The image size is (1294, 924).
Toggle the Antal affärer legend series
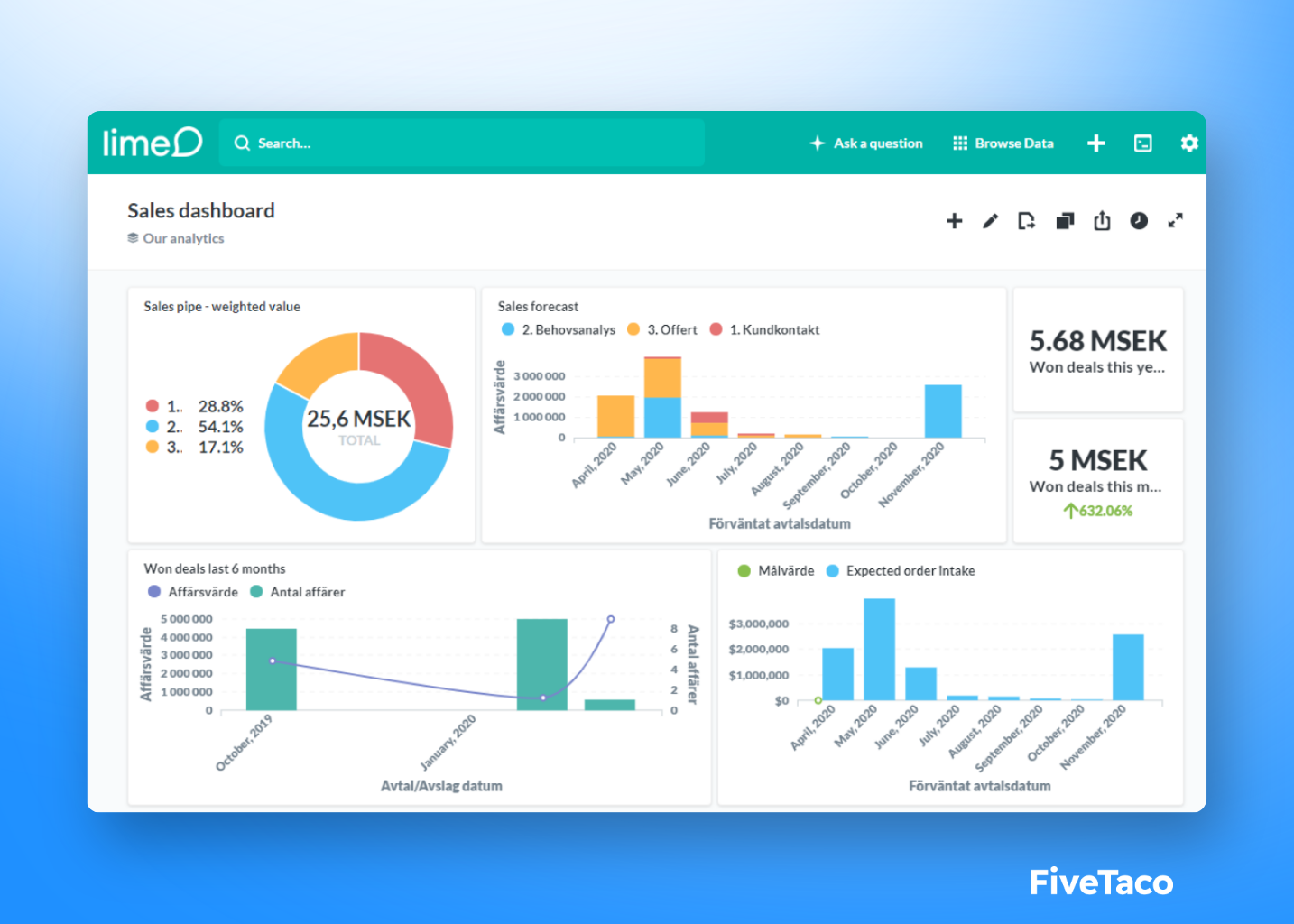click(x=298, y=592)
